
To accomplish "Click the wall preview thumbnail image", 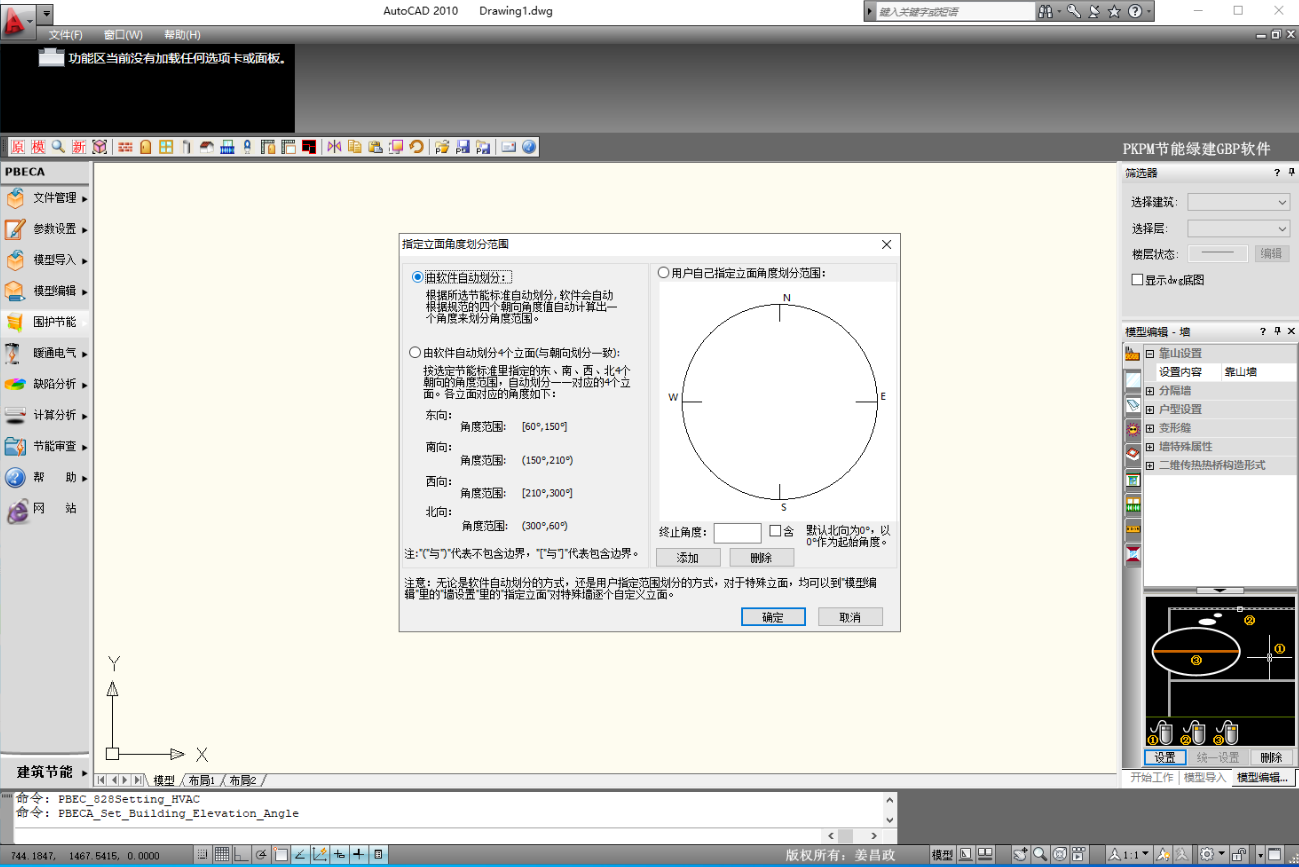I will (1220, 672).
